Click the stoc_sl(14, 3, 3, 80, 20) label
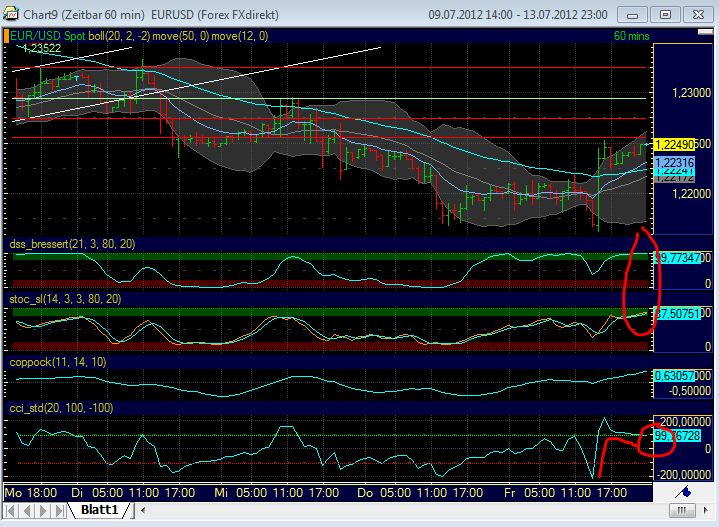719x527 pixels. coord(65,299)
